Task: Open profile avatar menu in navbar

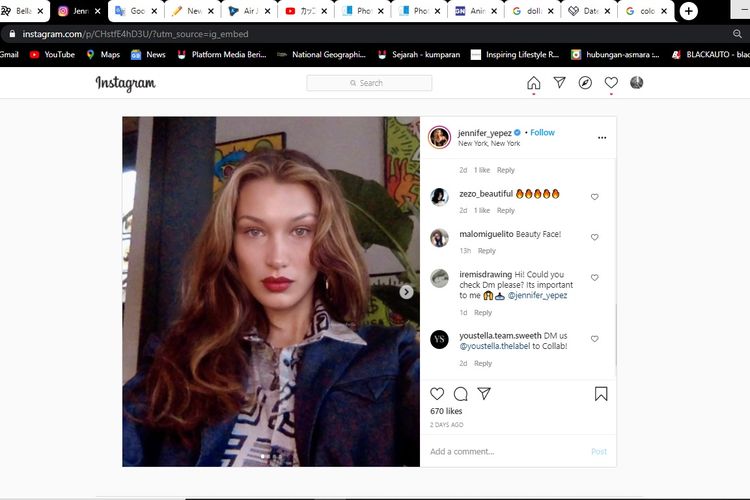Action: click(637, 83)
